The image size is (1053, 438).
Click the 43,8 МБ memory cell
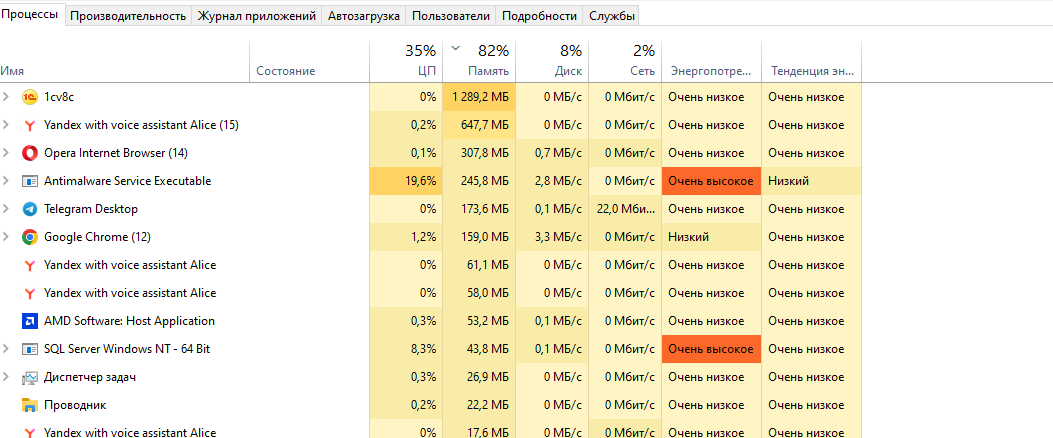[x=479, y=349]
